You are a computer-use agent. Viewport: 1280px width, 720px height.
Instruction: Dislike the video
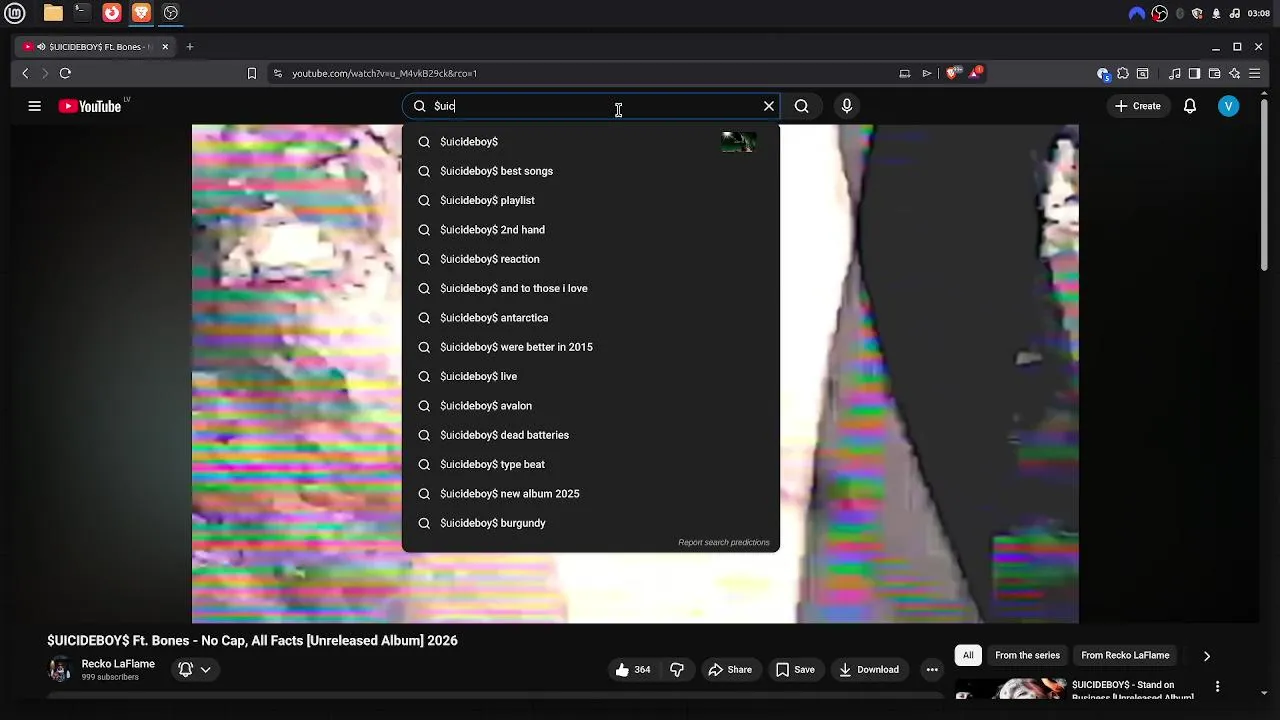pyautogui.click(x=677, y=670)
